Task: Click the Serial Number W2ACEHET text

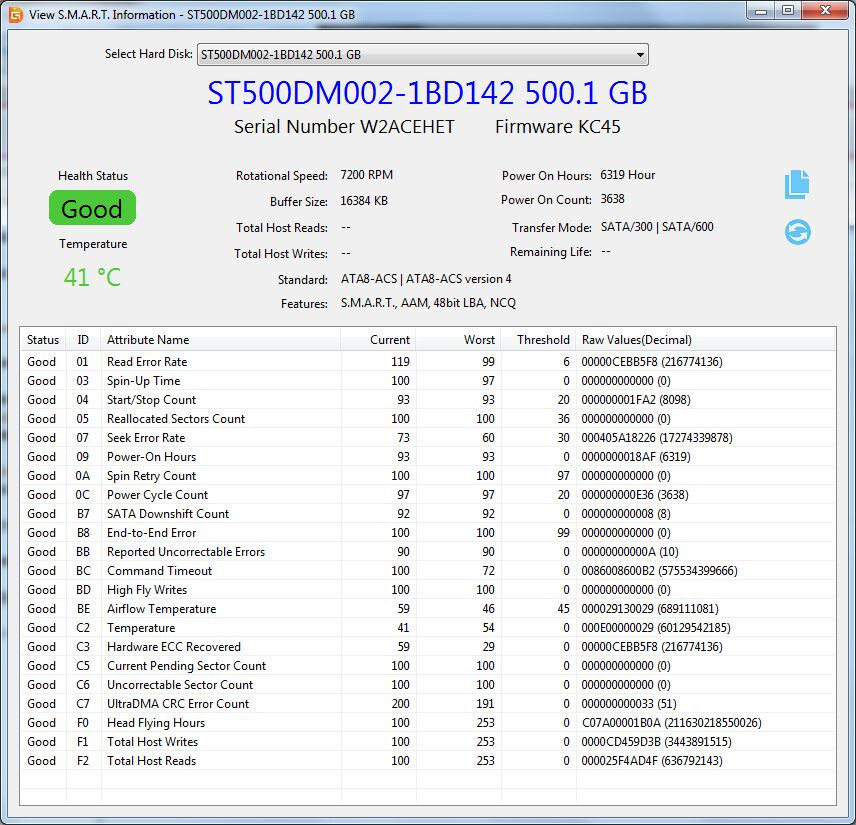Action: pos(344,127)
